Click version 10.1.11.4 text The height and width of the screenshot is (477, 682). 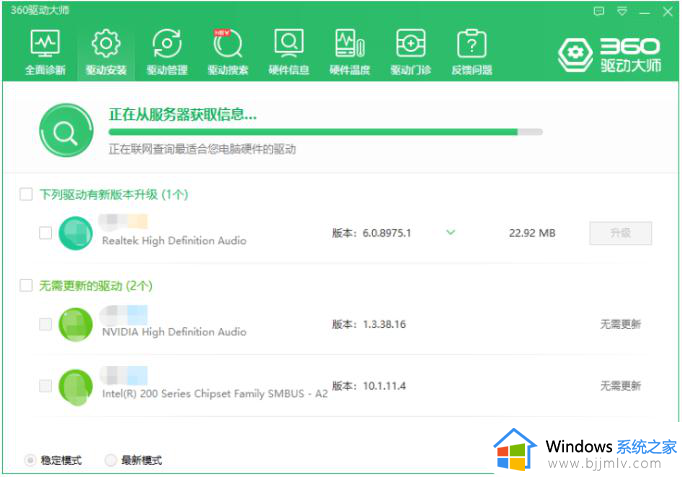click(384, 386)
